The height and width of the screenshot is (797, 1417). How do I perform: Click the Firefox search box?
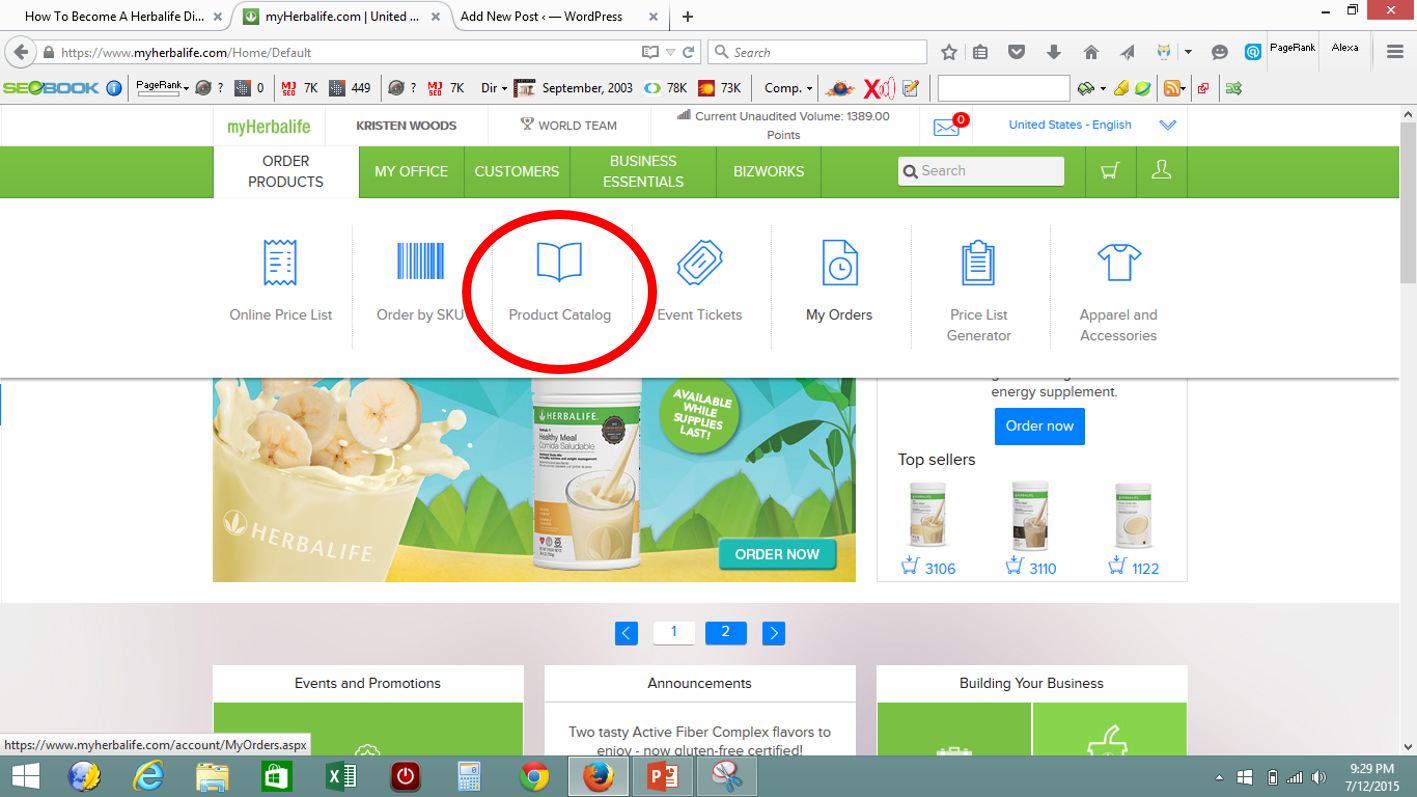(x=818, y=52)
